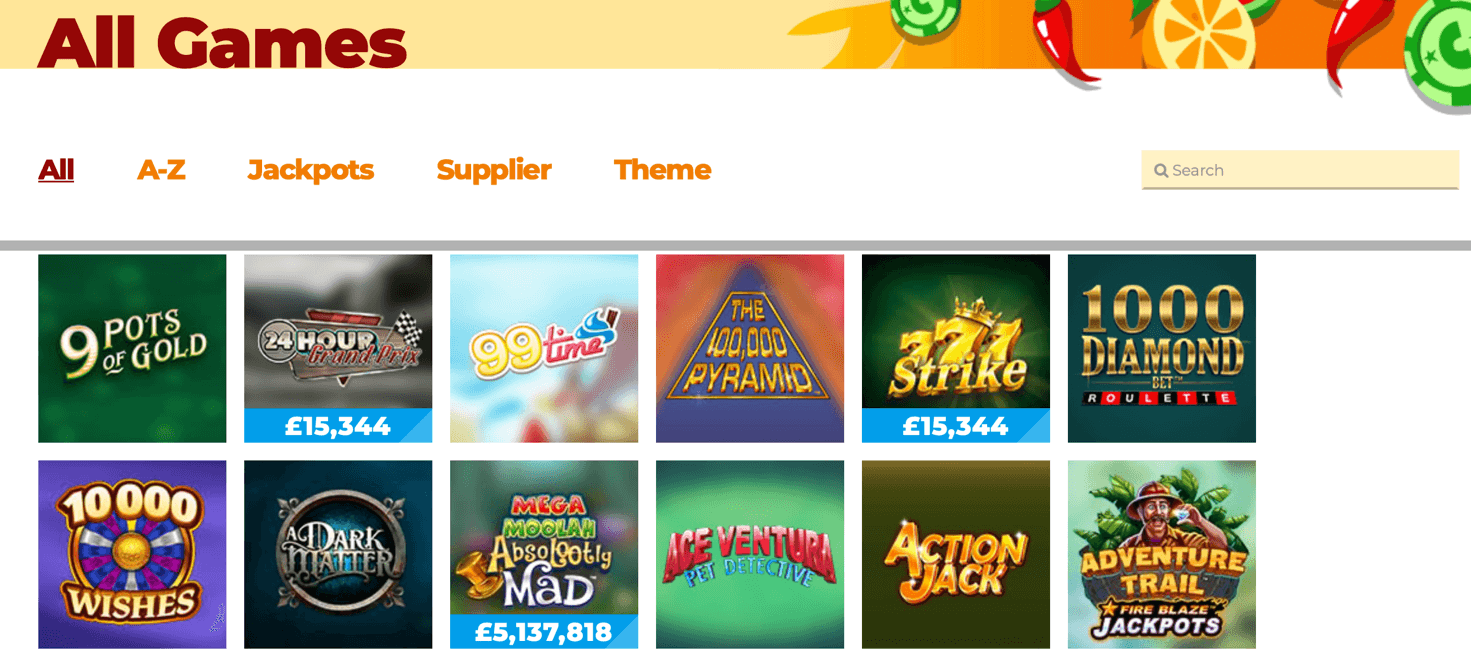Open Adventure Trail Fire Blaze Jackpots
Image resolution: width=1471 pixels, height=659 pixels.
(x=1162, y=554)
